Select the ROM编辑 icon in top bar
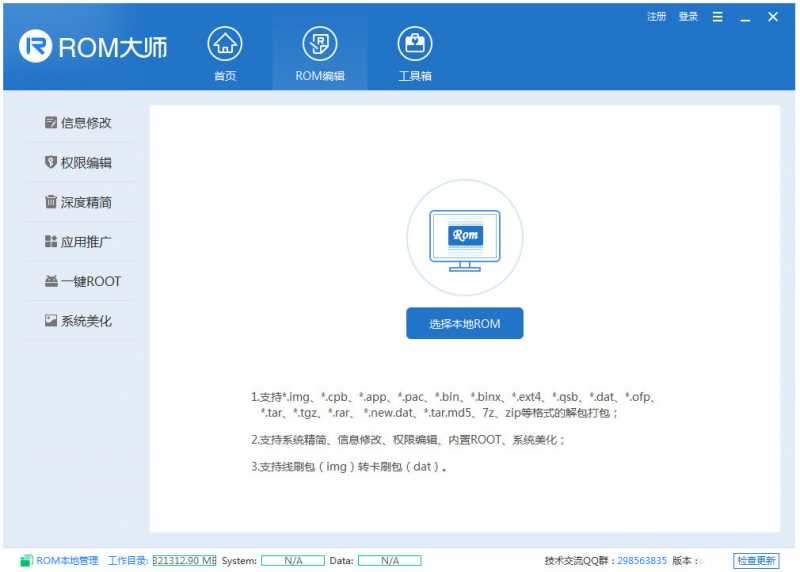Image resolution: width=800 pixels, height=572 pixels. point(319,43)
